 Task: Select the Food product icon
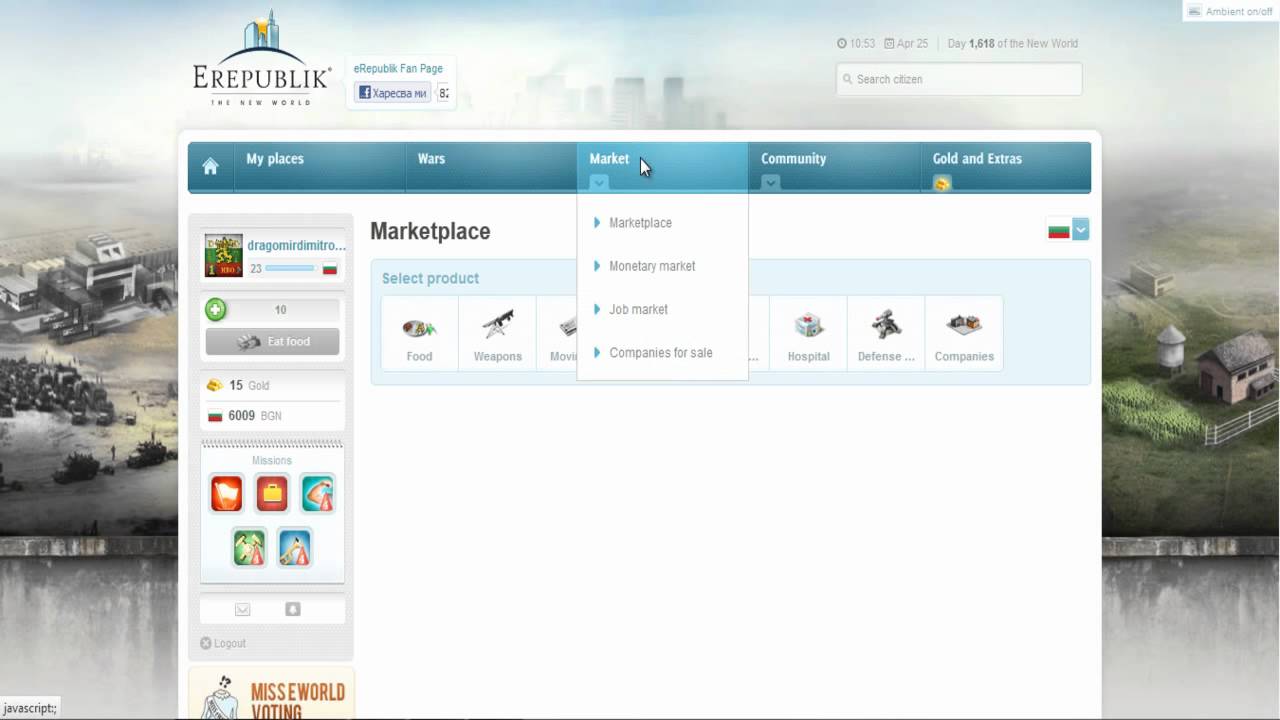(419, 334)
